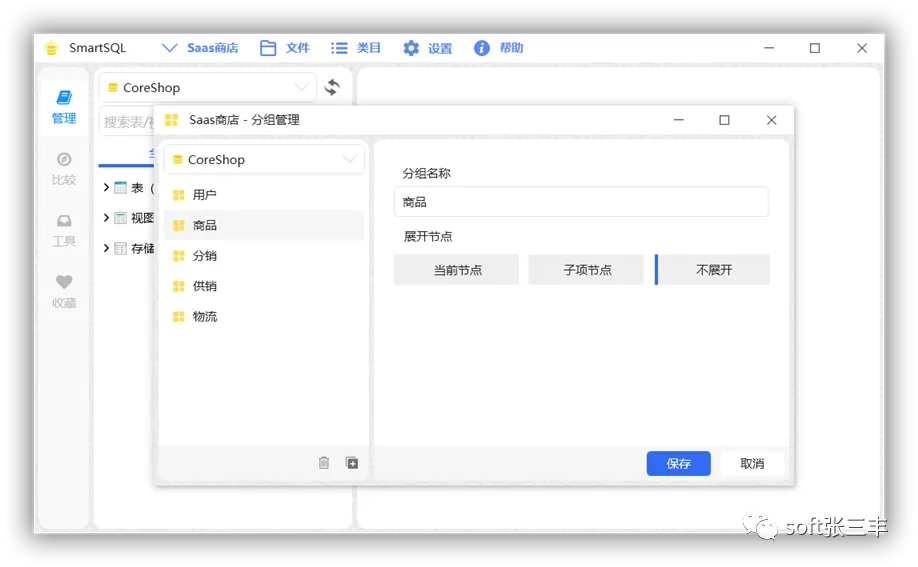The image size is (918, 567).
Task: Select the 商品 group
Action: (x=263, y=225)
